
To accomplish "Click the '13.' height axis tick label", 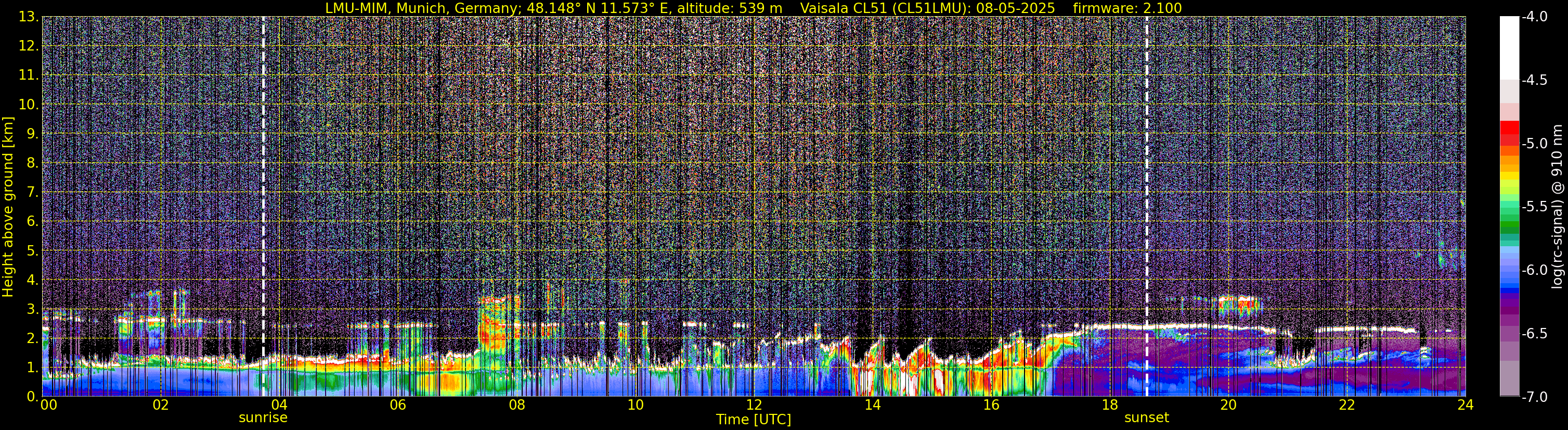I will [x=29, y=17].
